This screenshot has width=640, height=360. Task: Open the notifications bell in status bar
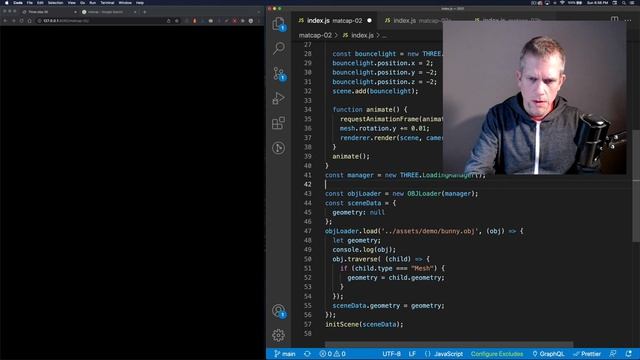[x=629, y=354]
